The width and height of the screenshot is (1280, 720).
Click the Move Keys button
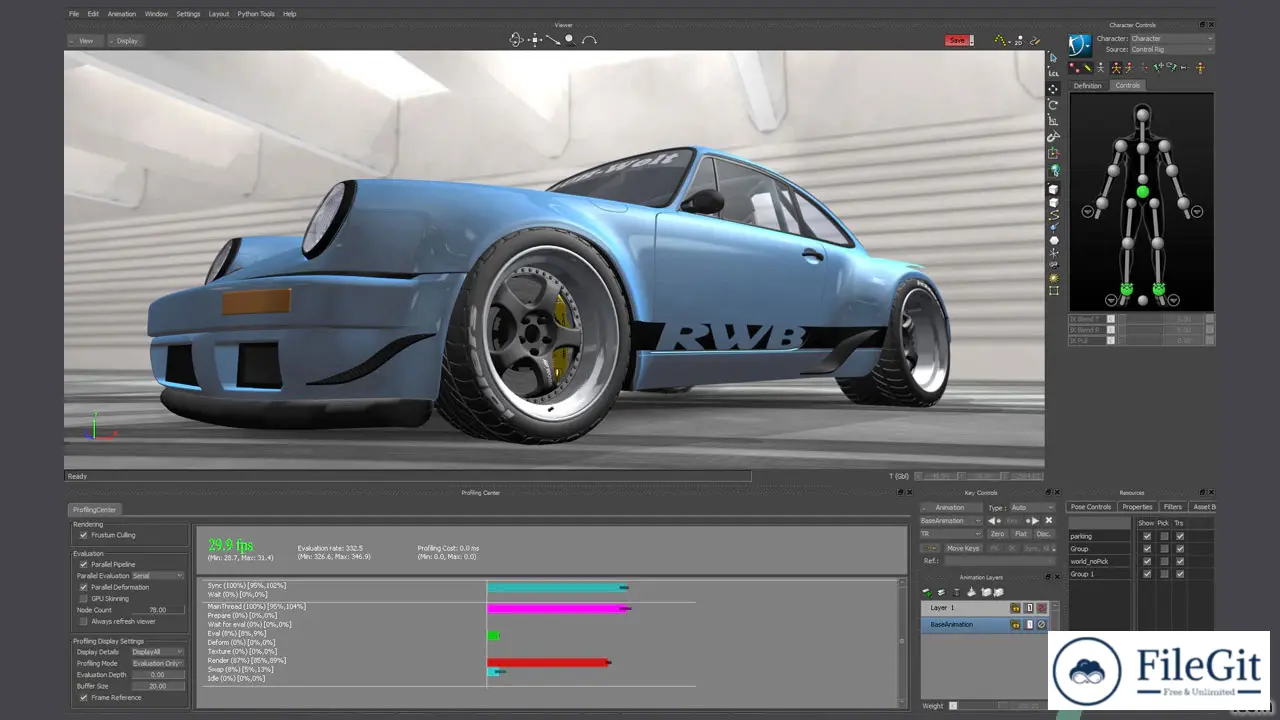[963, 548]
